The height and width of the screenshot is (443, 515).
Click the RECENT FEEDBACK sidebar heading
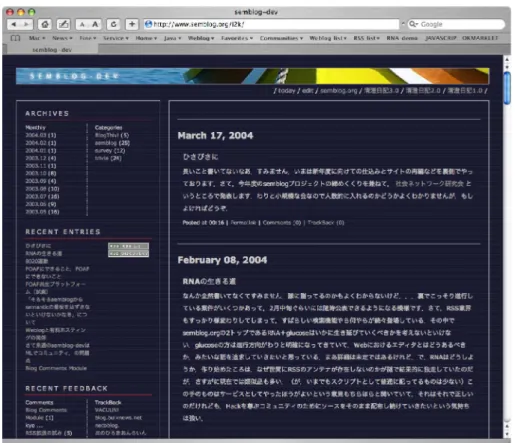(x=66, y=389)
